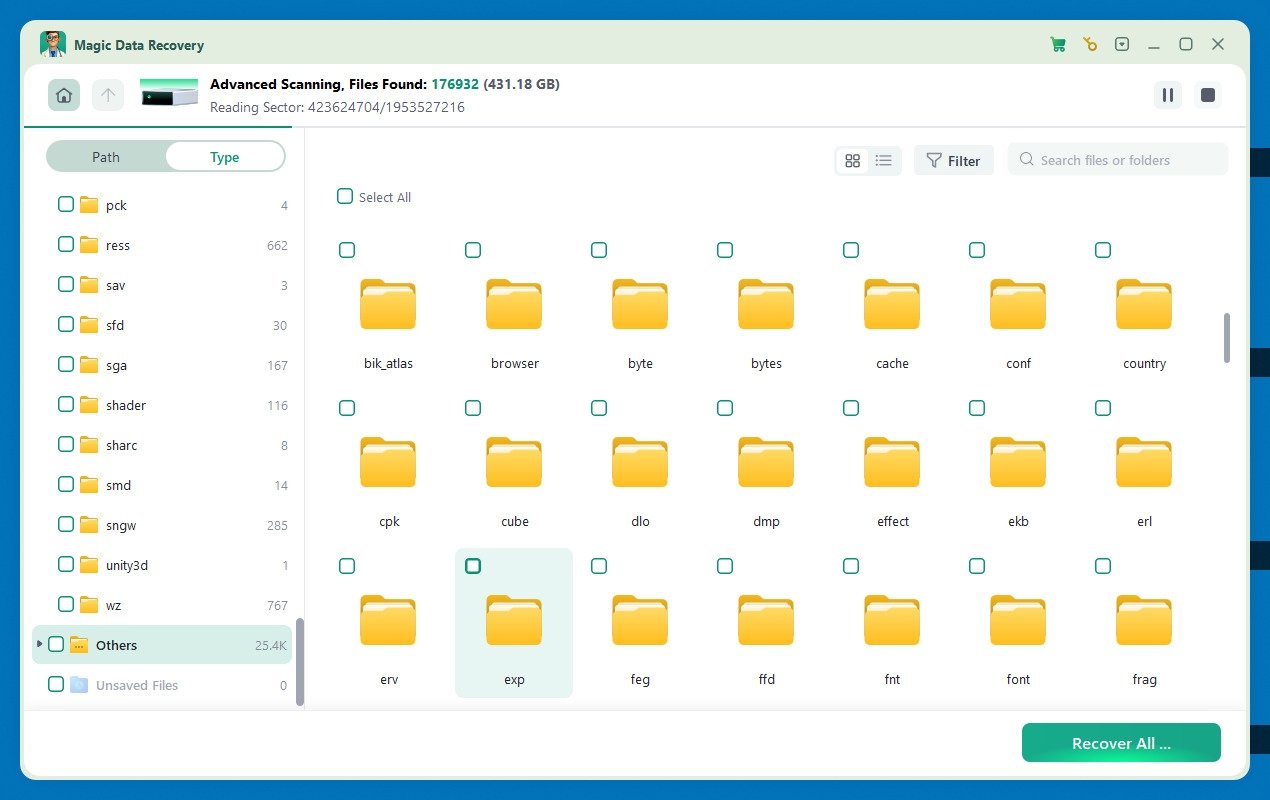This screenshot has height=800, width=1270.
Task: Click the license key registration icon
Action: tap(1089, 44)
